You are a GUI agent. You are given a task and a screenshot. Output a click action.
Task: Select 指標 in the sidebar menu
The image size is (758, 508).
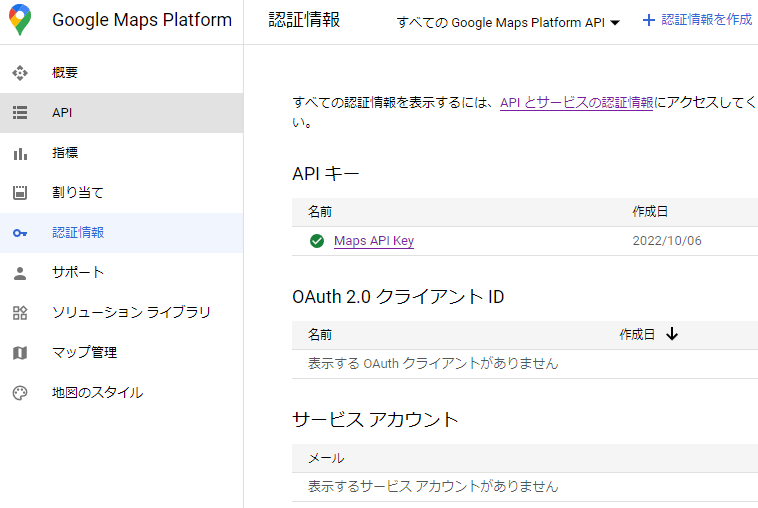[x=65, y=153]
